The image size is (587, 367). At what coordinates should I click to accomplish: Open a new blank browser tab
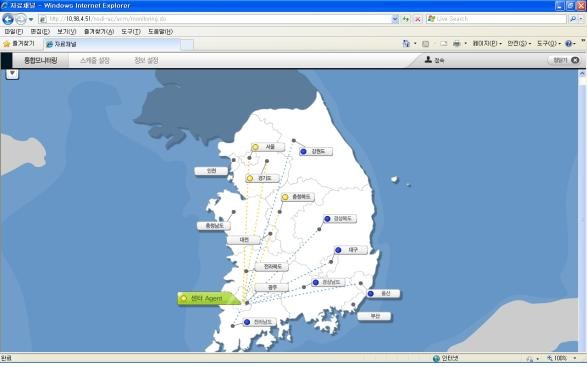pos(187,45)
